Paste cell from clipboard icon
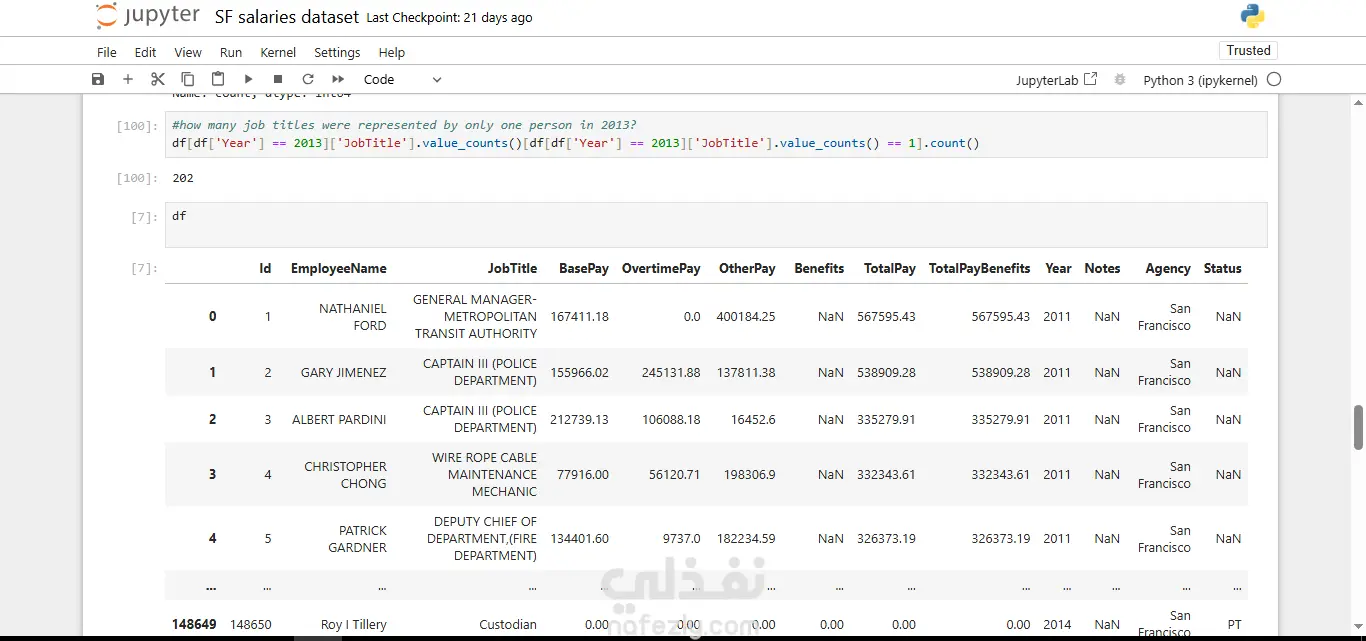The image size is (1366, 641). point(217,79)
